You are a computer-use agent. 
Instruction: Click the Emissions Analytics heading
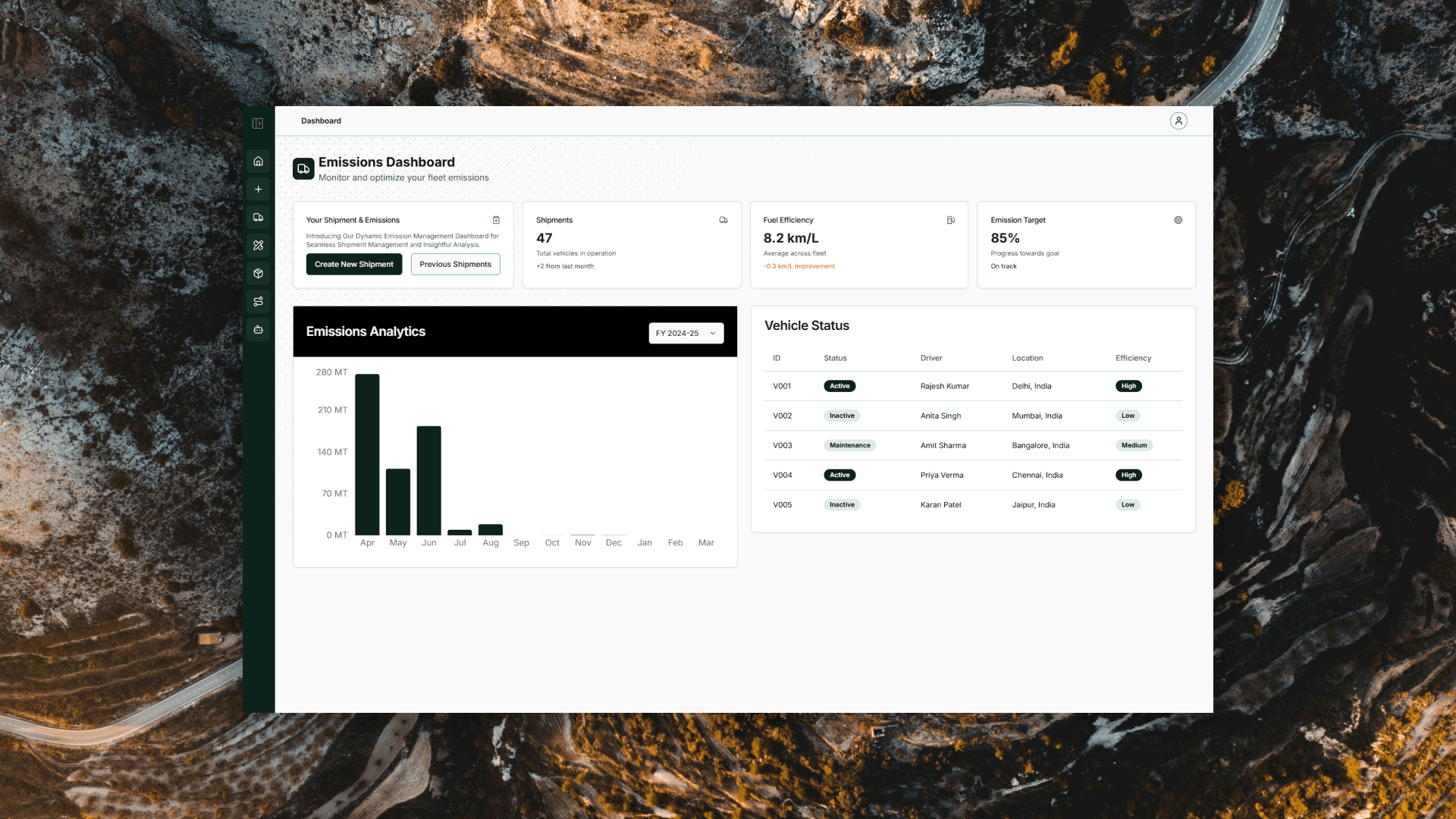click(366, 331)
